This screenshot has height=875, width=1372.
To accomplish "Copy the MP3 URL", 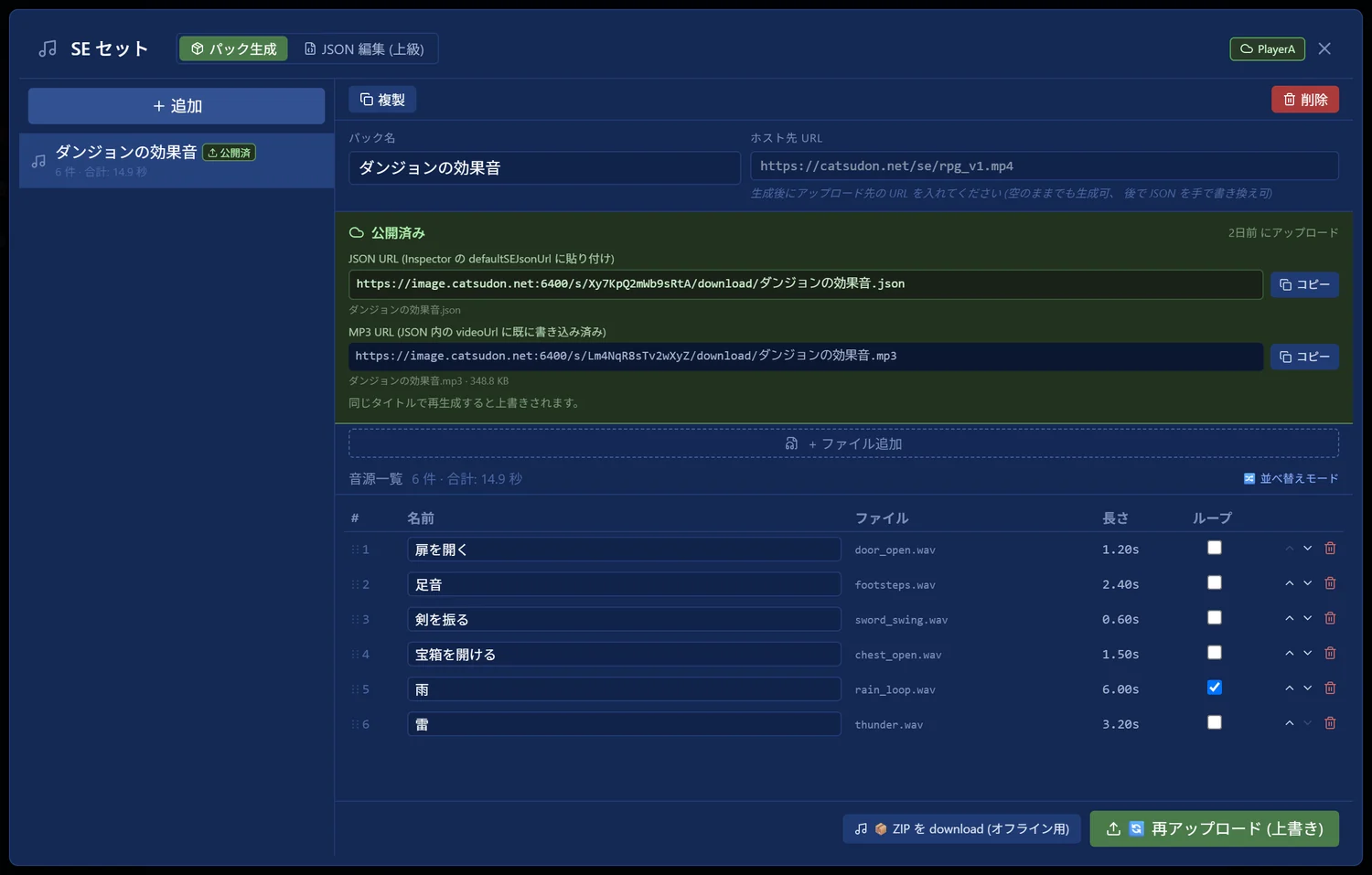I will 1304,357.
